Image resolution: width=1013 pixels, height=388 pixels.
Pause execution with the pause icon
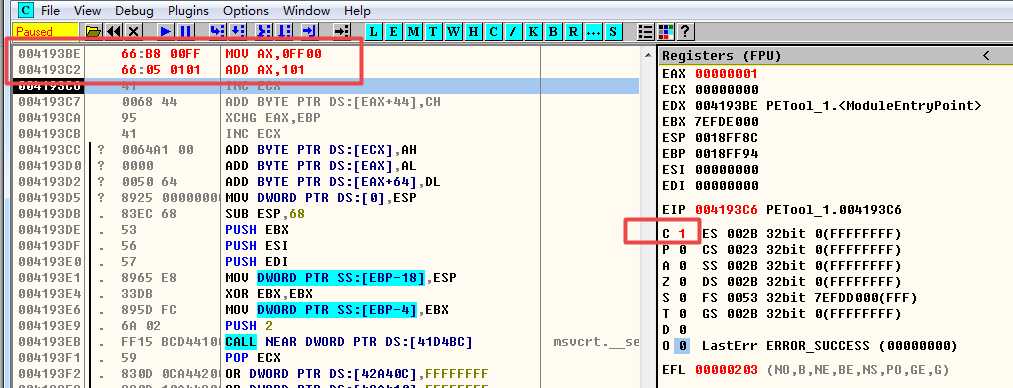[x=185, y=31]
